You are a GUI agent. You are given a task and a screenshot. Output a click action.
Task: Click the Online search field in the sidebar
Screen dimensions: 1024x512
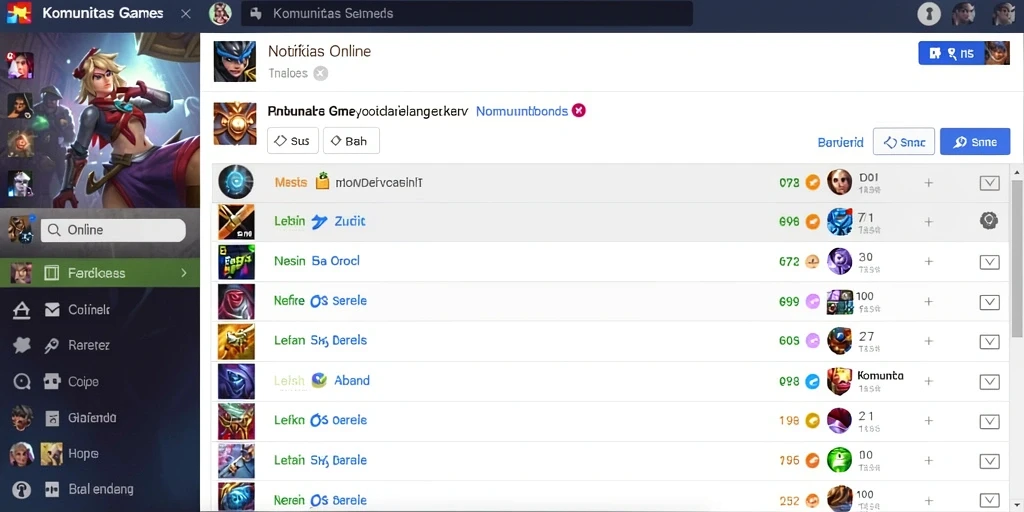click(113, 230)
